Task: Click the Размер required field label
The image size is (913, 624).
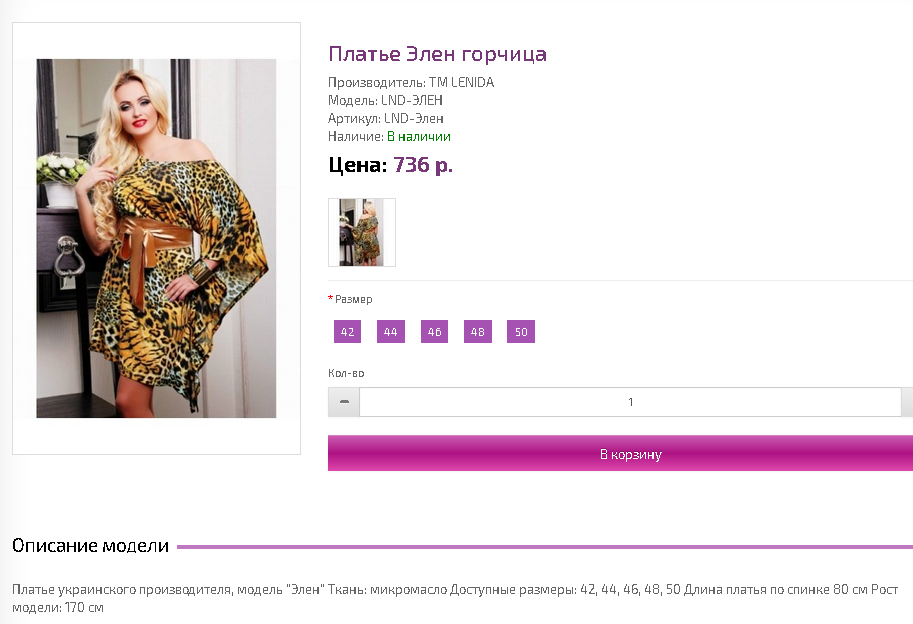Action: click(x=353, y=299)
